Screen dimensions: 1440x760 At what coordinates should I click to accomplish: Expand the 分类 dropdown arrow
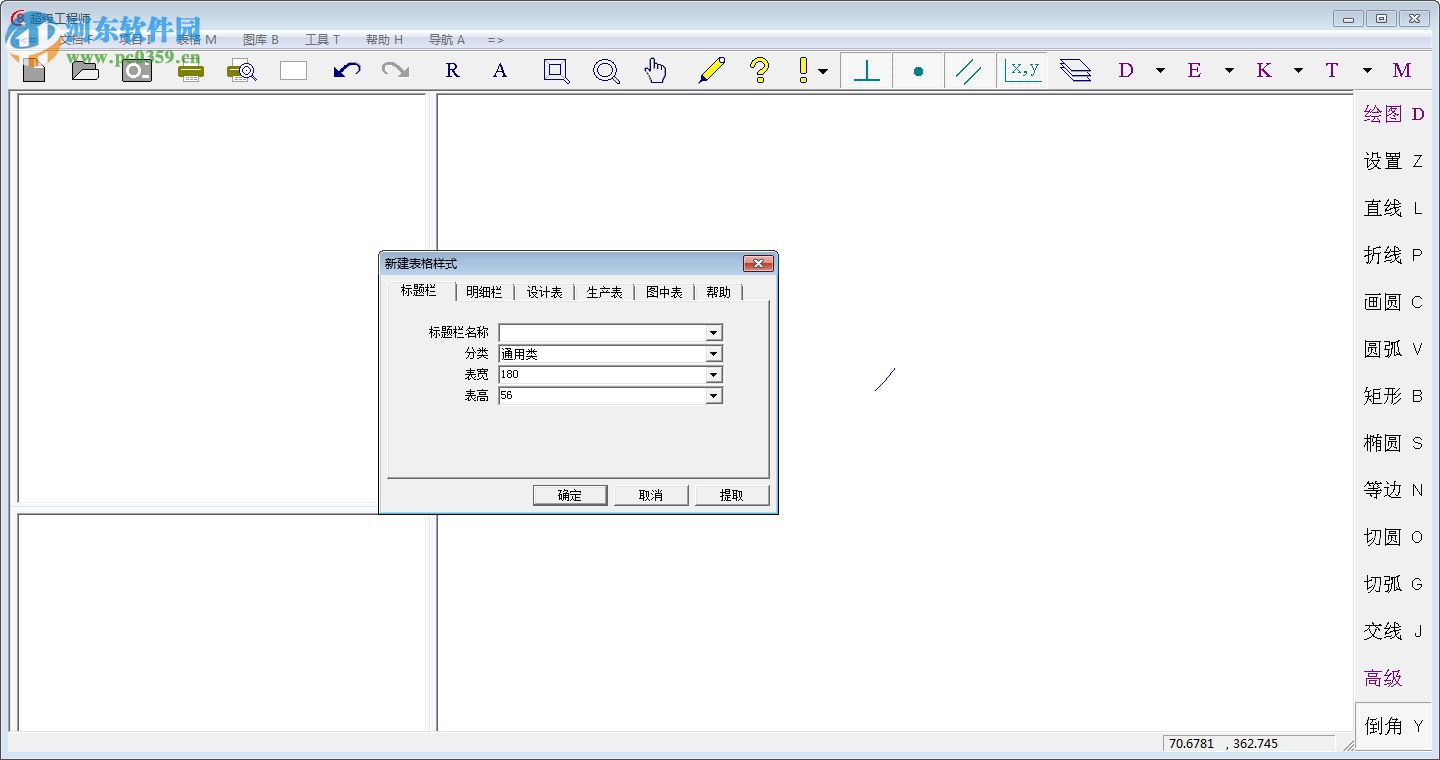(x=714, y=354)
